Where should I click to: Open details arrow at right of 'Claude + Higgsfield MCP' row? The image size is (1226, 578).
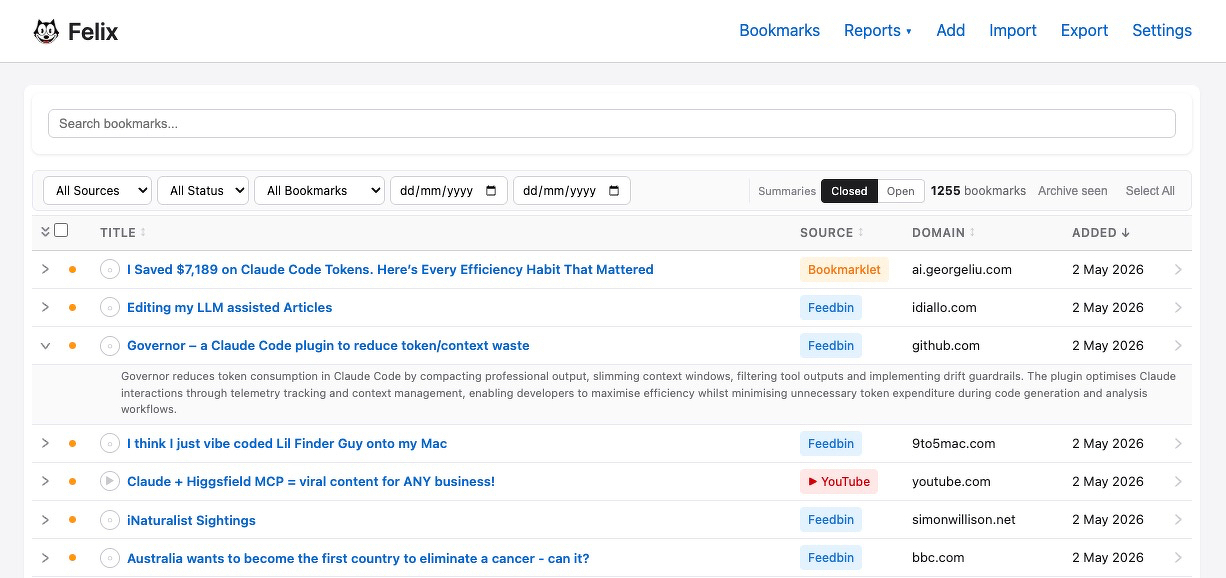[x=1178, y=481]
